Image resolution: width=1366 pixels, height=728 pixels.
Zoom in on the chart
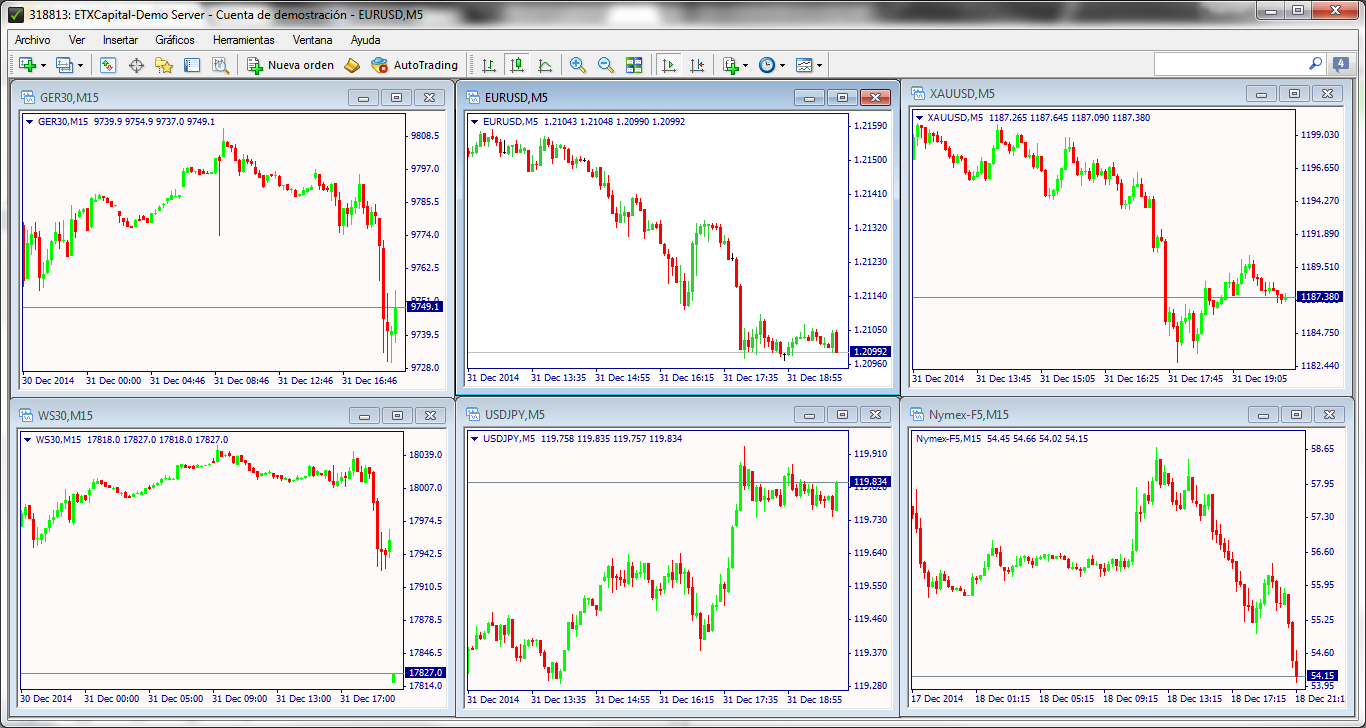(577, 65)
